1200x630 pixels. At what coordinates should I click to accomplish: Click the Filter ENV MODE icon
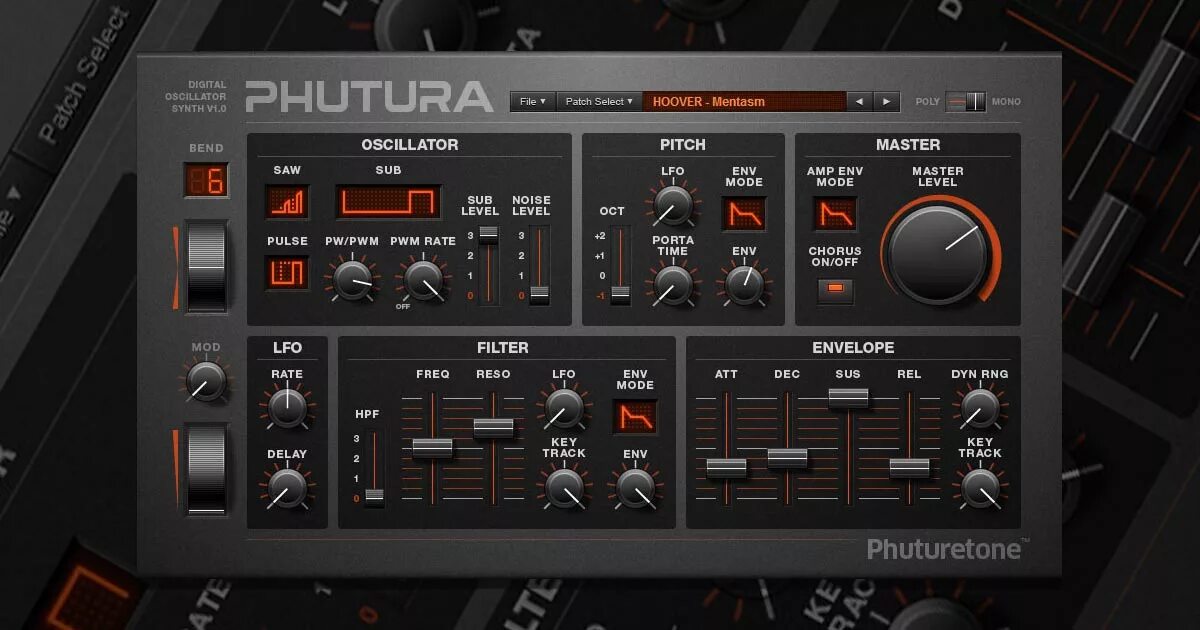pyautogui.click(x=635, y=417)
